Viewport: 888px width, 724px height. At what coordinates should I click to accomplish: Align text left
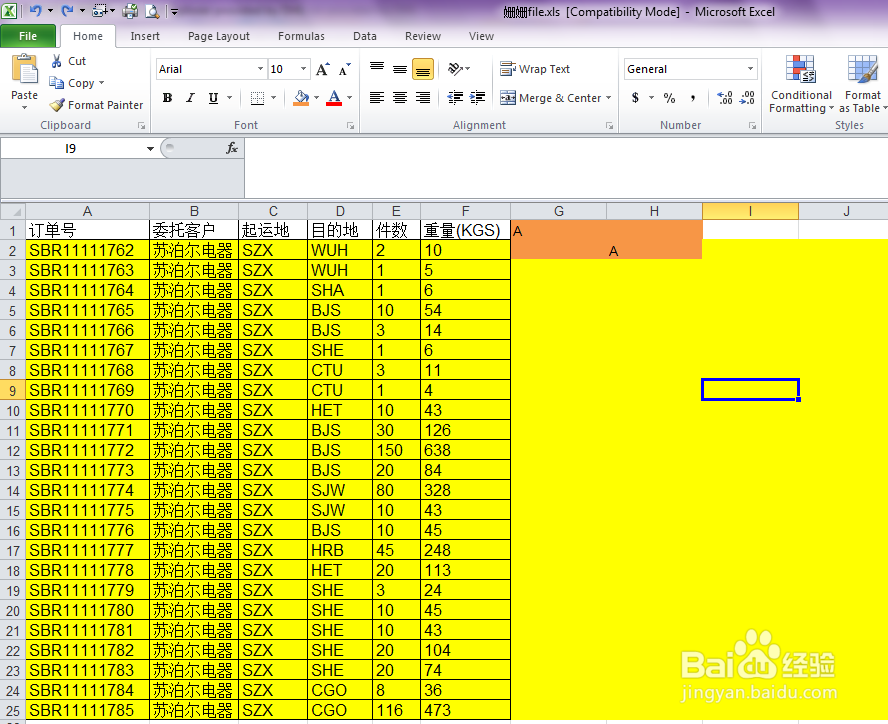377,97
